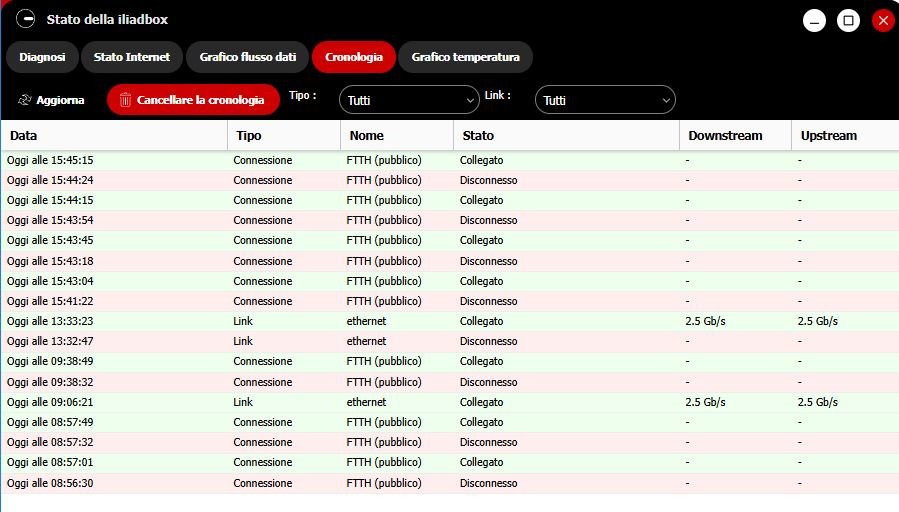Click the circular back icon beside window title

(x=25, y=19)
